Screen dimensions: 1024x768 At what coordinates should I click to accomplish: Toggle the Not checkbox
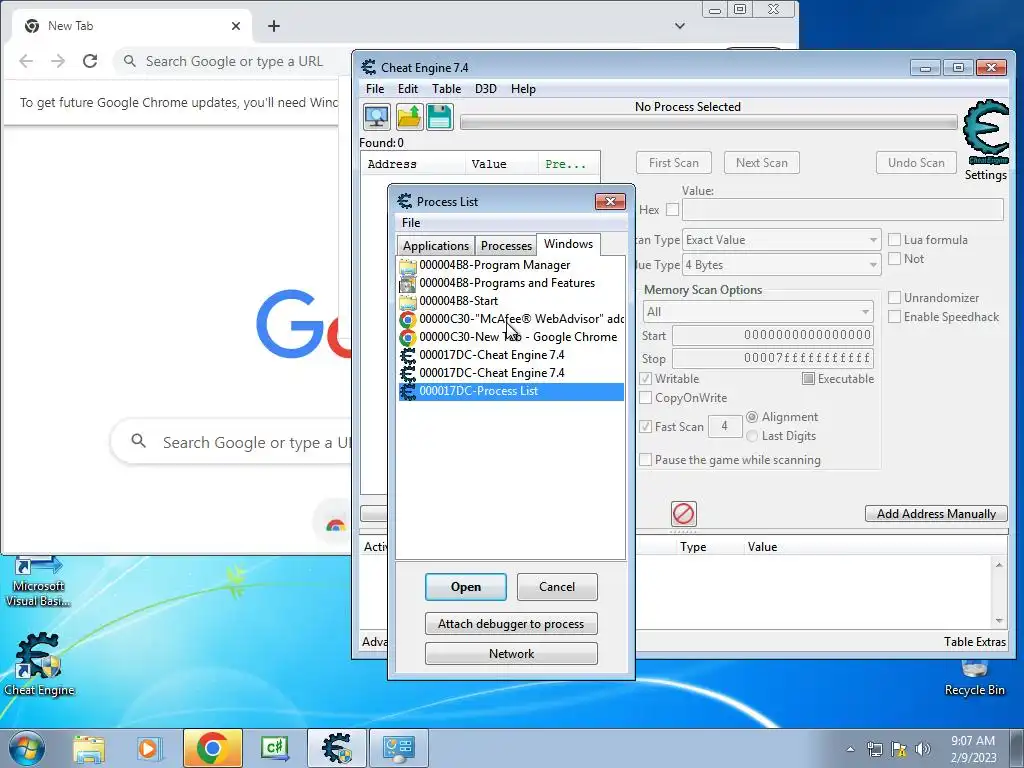click(x=895, y=259)
